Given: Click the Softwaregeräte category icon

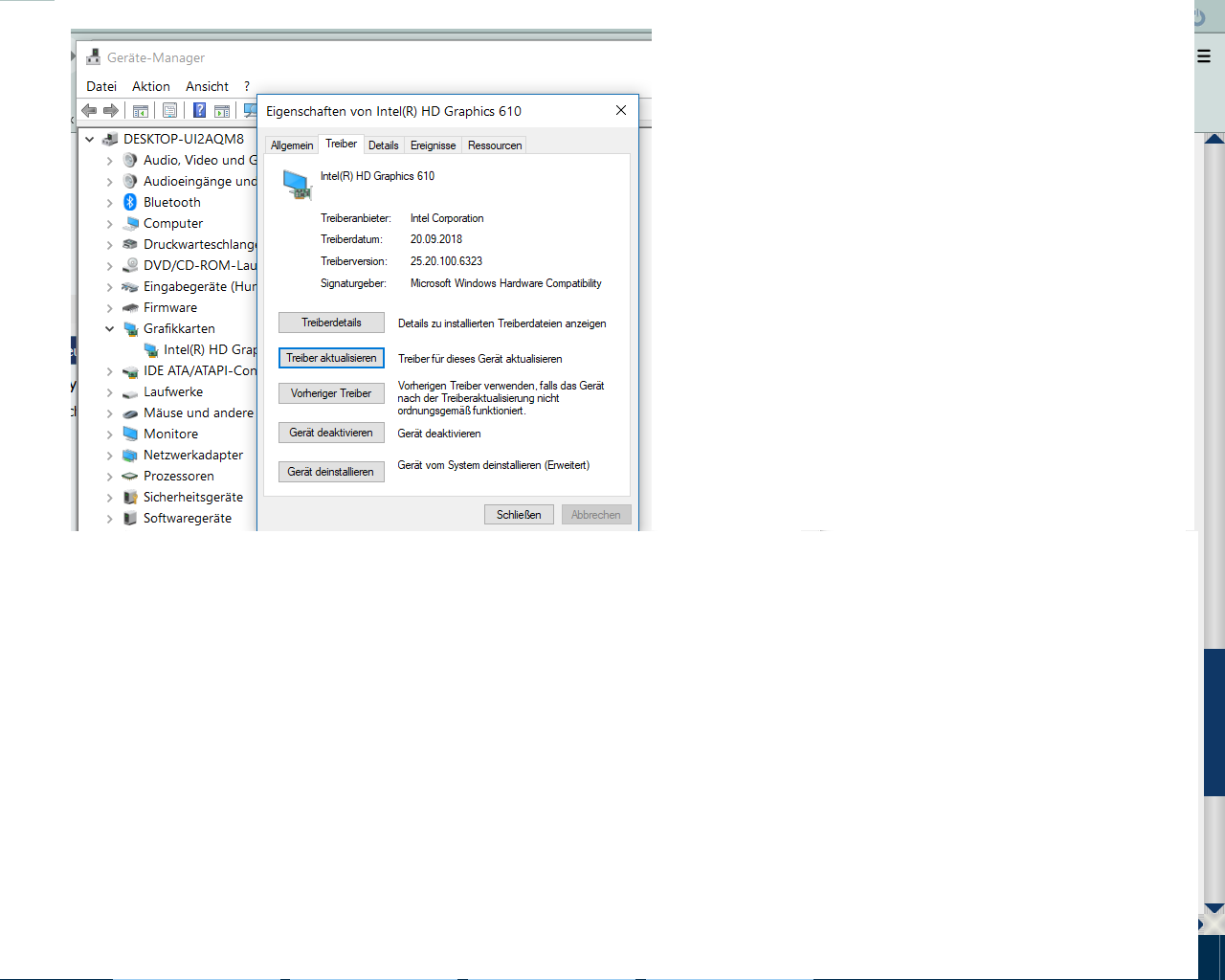Looking at the screenshot, I should (131, 518).
